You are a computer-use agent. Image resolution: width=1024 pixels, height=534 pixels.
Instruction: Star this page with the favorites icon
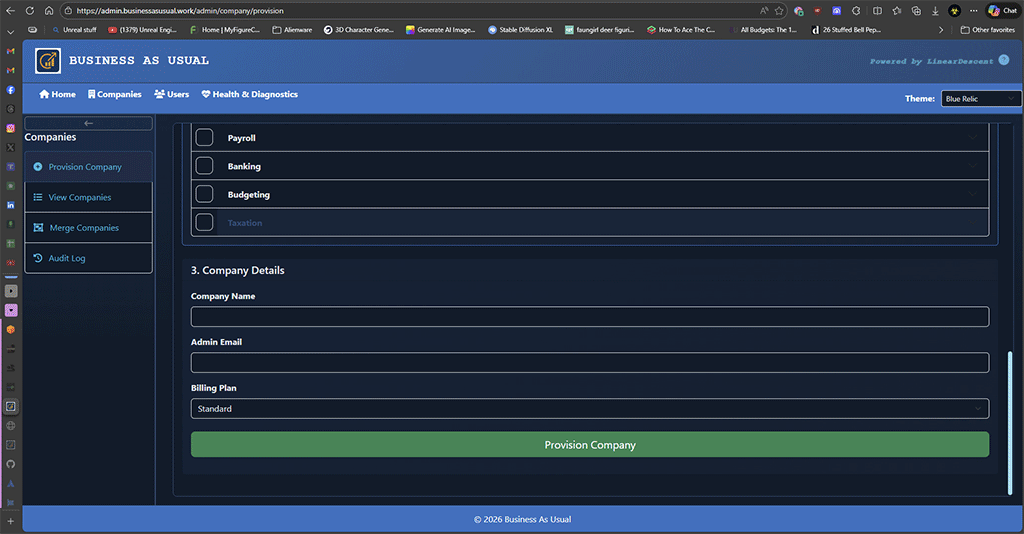pos(779,10)
